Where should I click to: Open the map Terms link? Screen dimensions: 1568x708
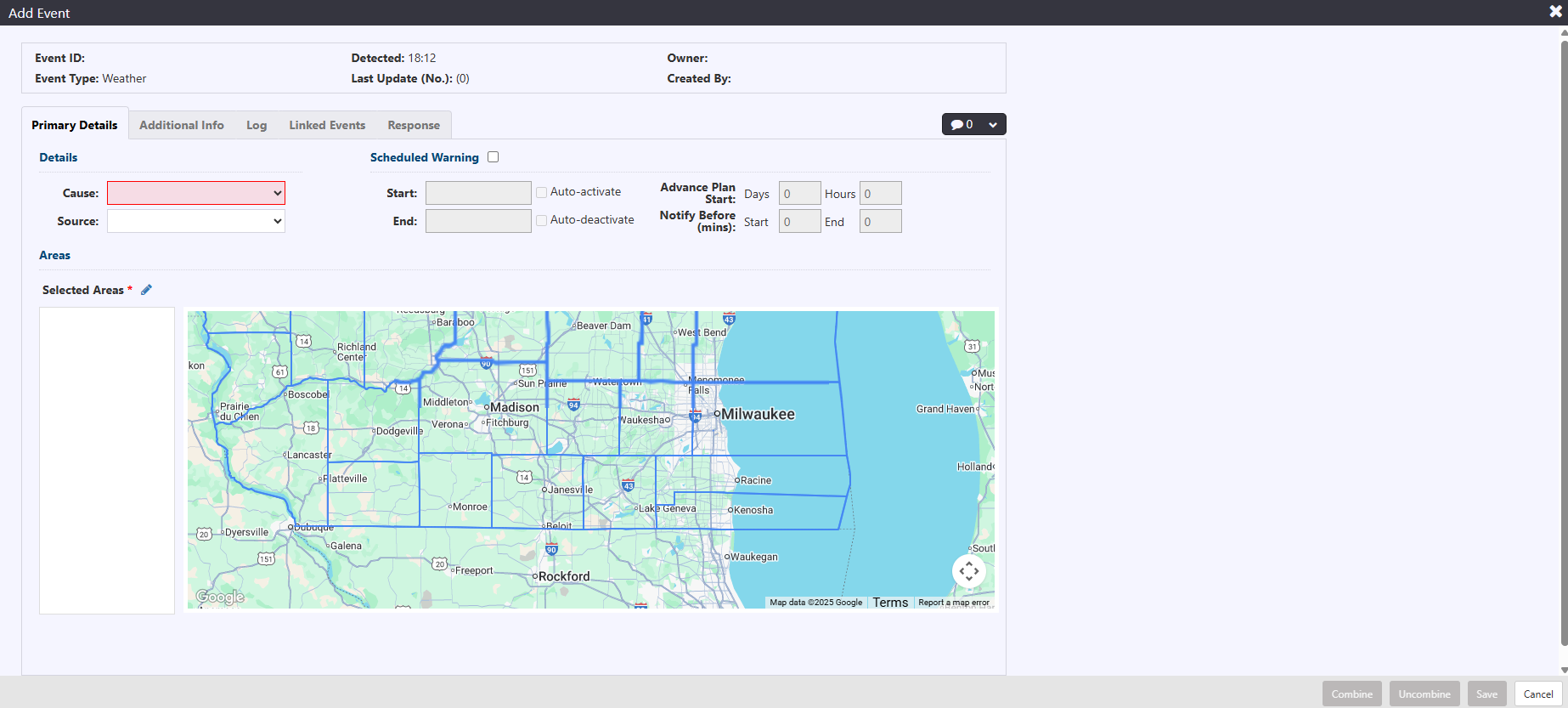[x=890, y=603]
